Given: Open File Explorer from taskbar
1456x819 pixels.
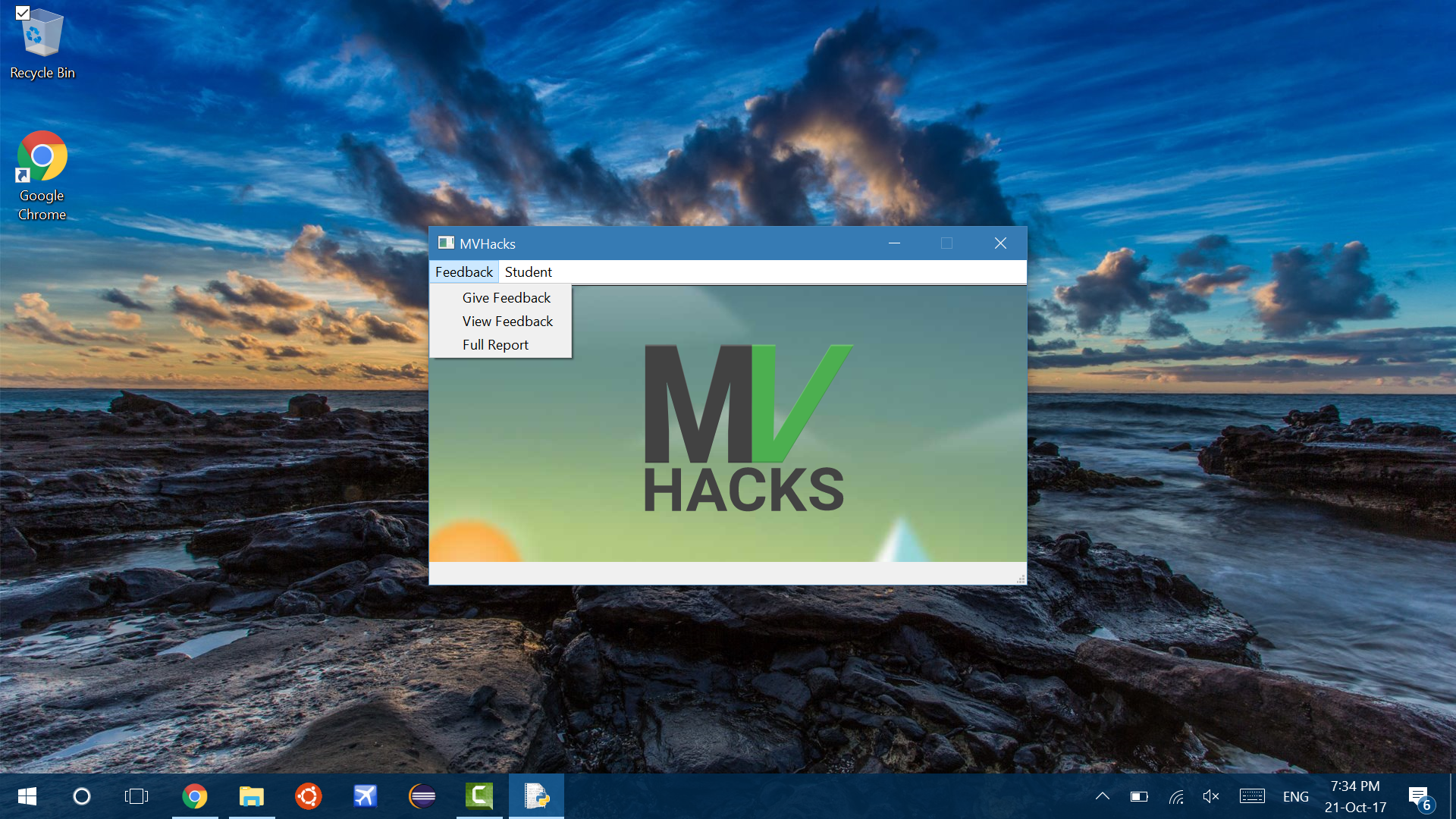Looking at the screenshot, I should [252, 796].
